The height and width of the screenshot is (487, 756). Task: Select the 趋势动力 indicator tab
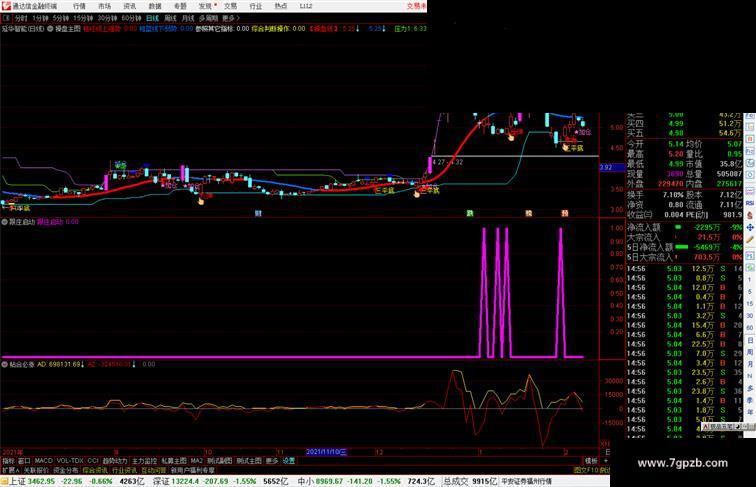pos(115,461)
